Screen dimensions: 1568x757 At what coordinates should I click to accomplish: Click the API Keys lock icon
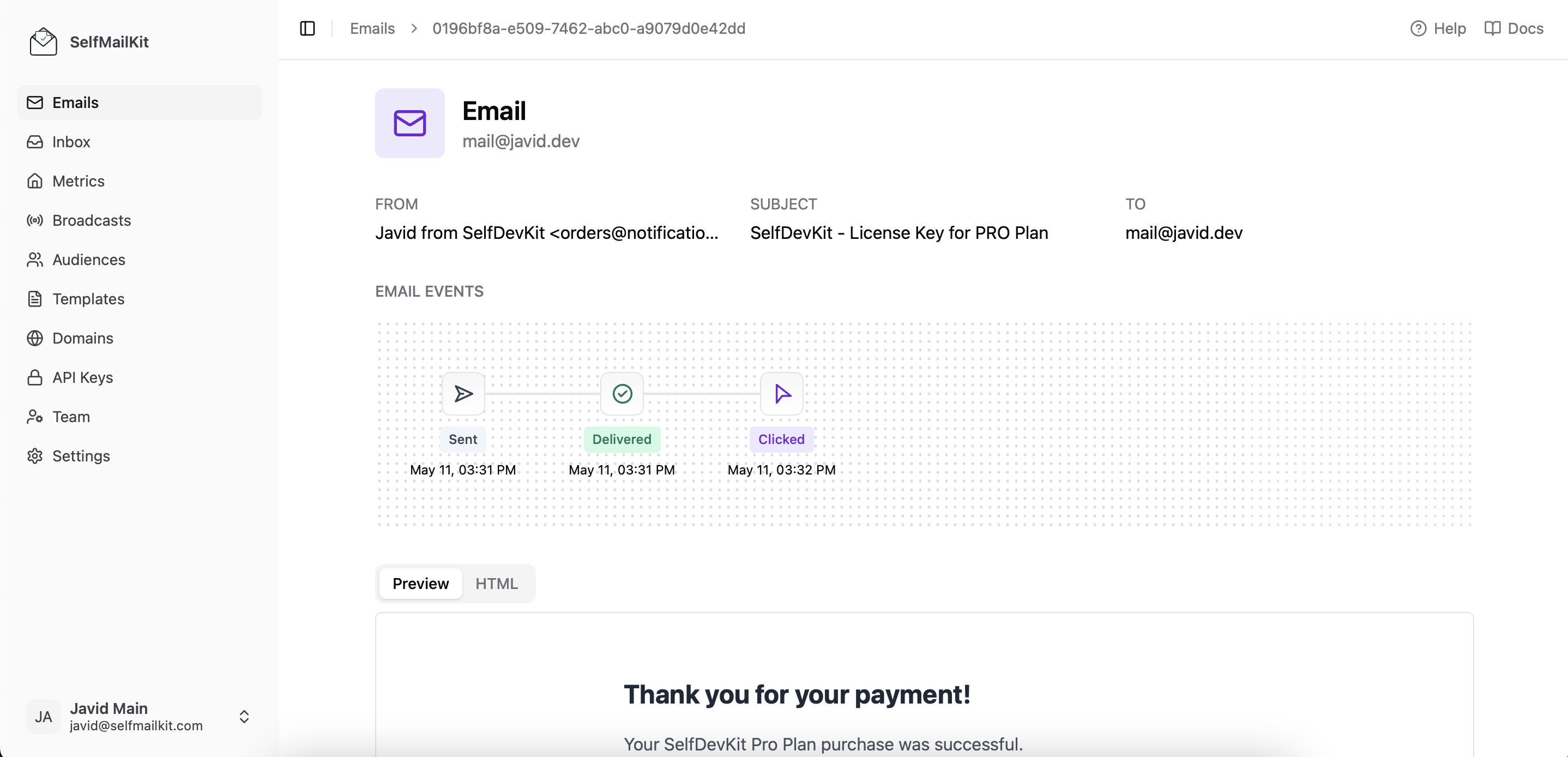click(35, 377)
